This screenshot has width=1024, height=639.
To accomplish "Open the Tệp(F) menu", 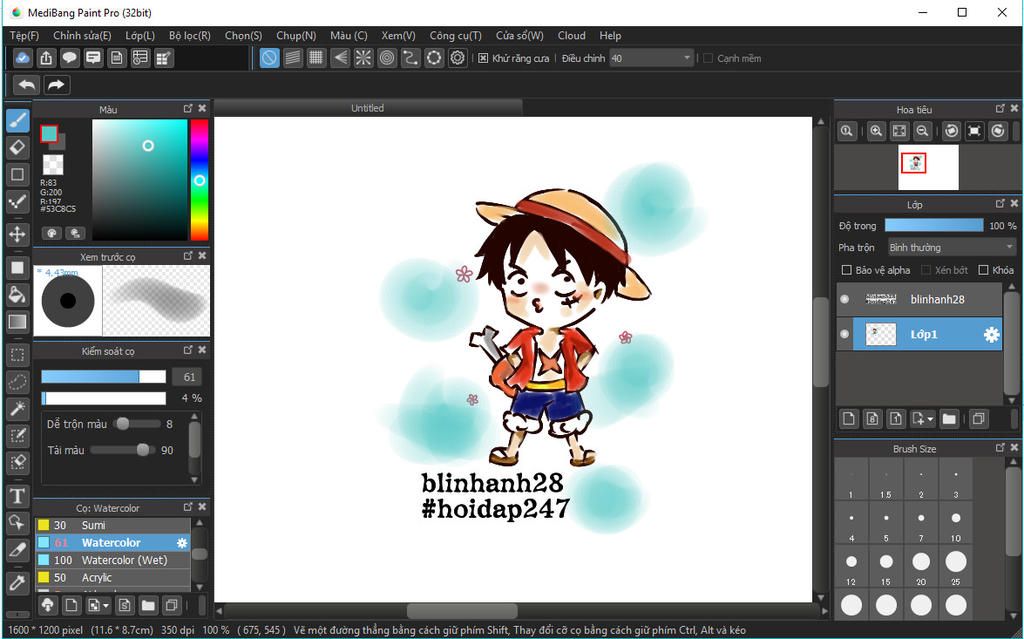I will tap(24, 36).
